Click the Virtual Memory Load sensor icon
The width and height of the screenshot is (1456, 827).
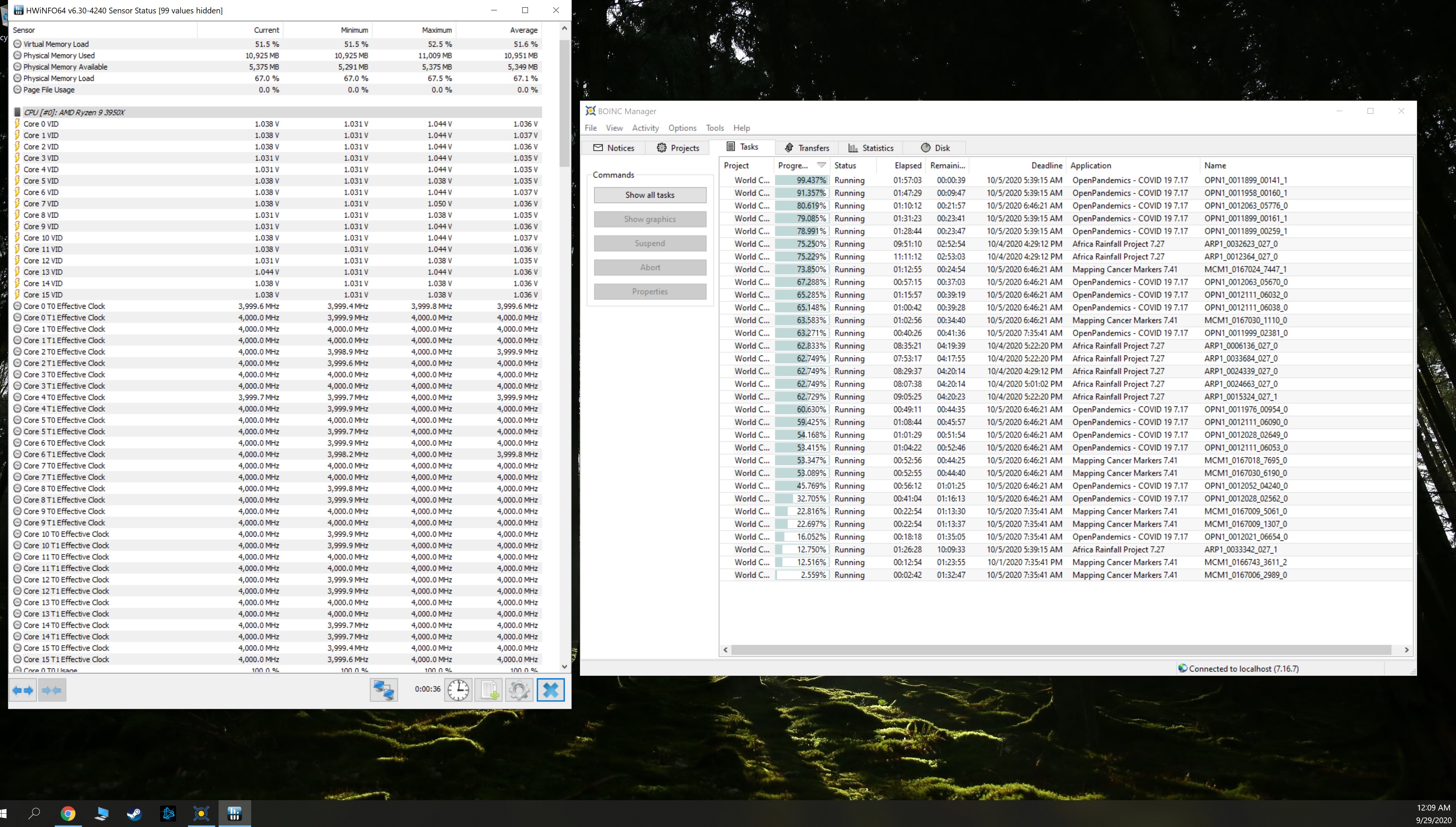tap(18, 44)
